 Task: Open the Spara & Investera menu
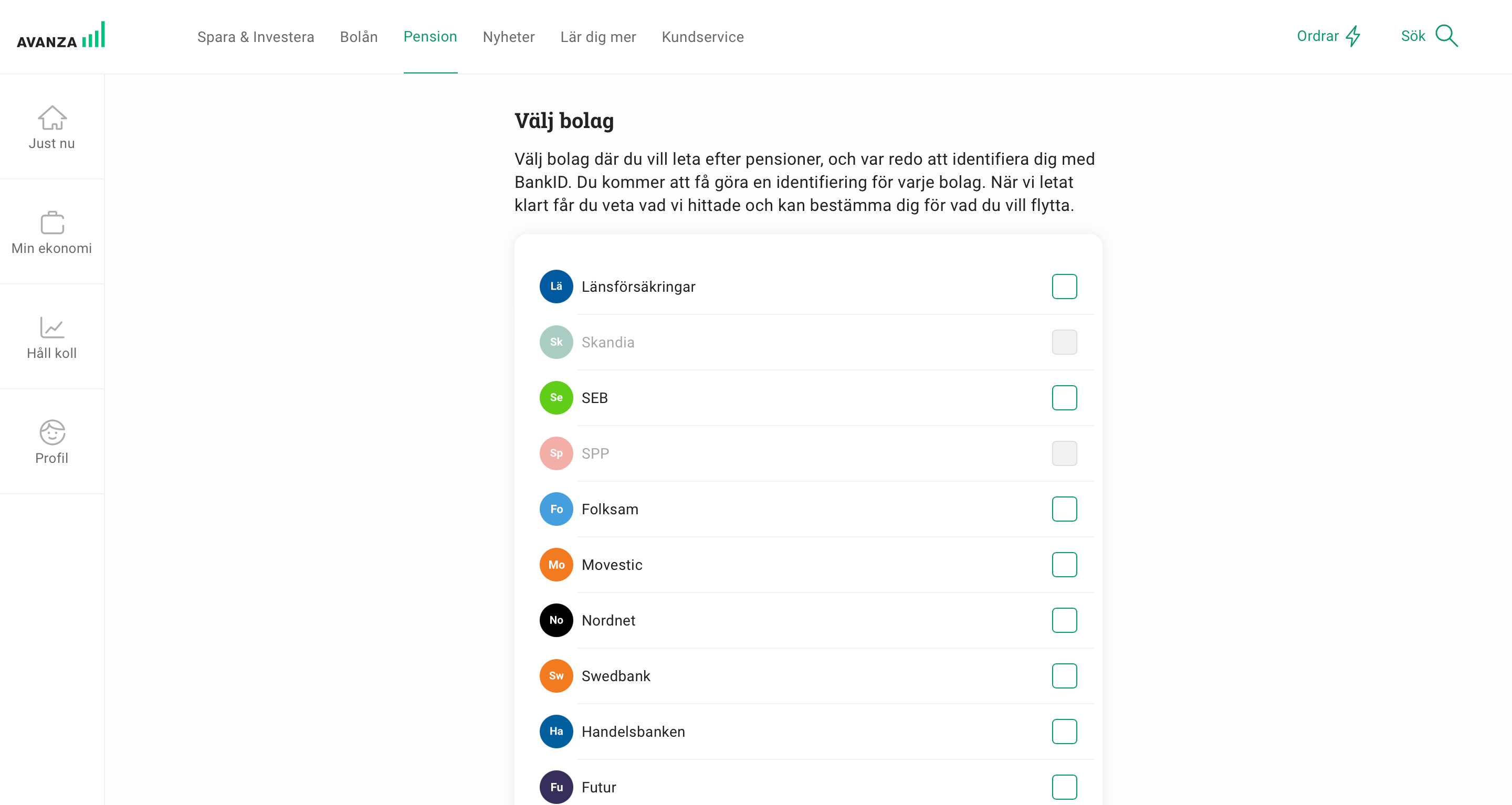255,37
